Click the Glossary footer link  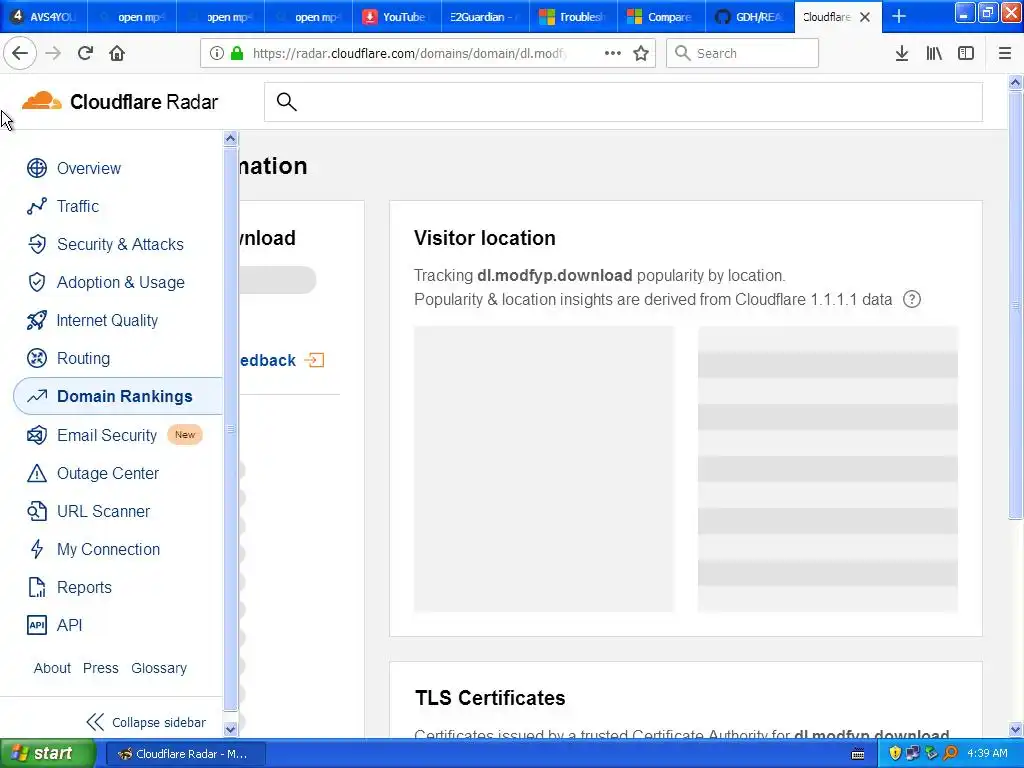coord(159,668)
